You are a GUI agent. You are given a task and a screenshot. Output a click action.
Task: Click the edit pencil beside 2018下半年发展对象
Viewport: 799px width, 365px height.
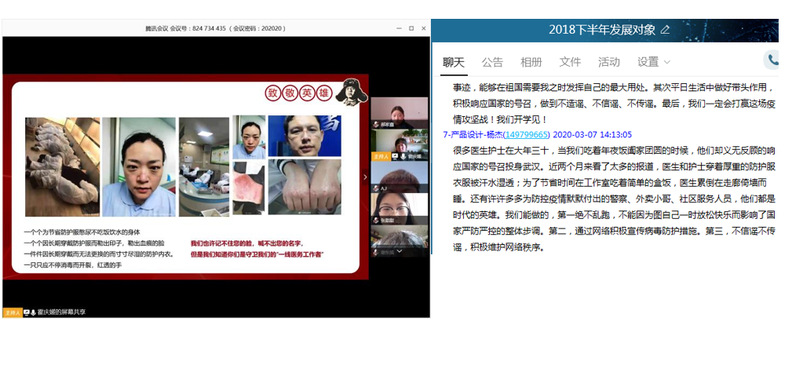tap(664, 30)
